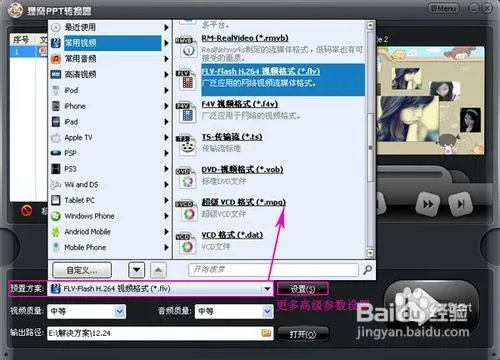Choose the Apple TV category
This screenshot has width=500, height=360.
(x=110, y=137)
